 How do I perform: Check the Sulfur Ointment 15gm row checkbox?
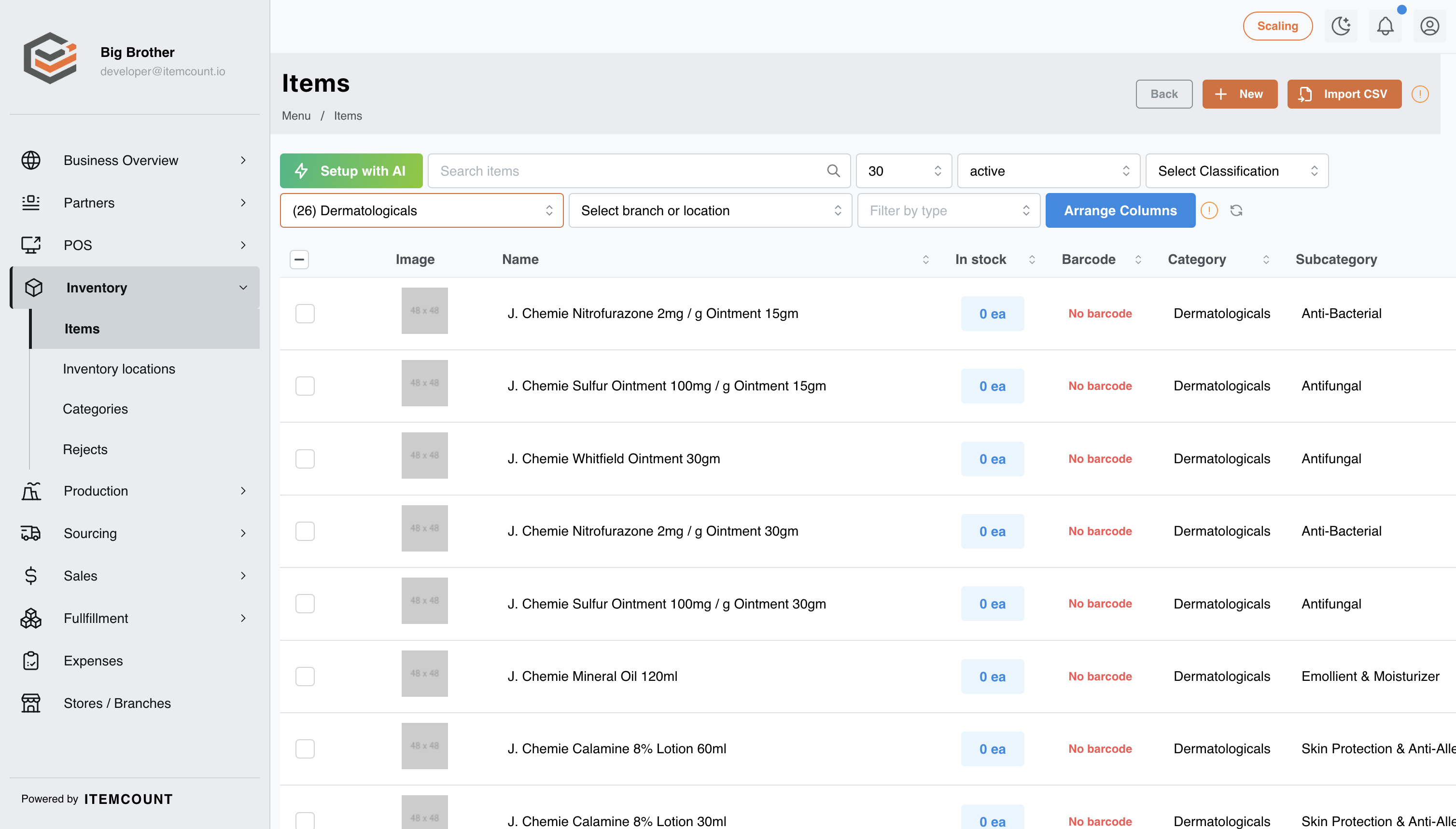pyautogui.click(x=305, y=386)
